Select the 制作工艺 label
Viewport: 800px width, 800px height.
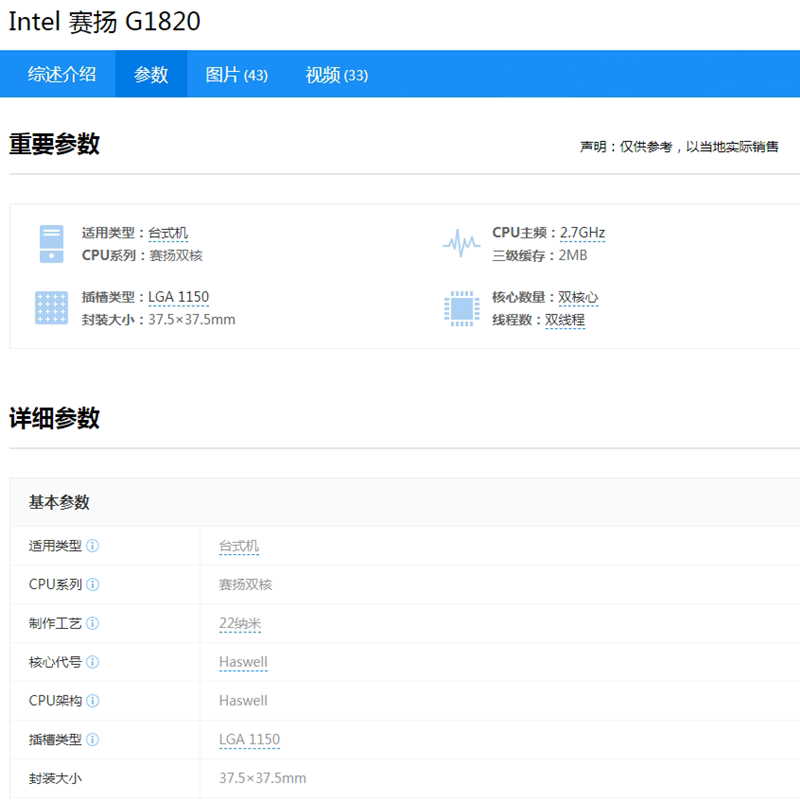click(55, 623)
